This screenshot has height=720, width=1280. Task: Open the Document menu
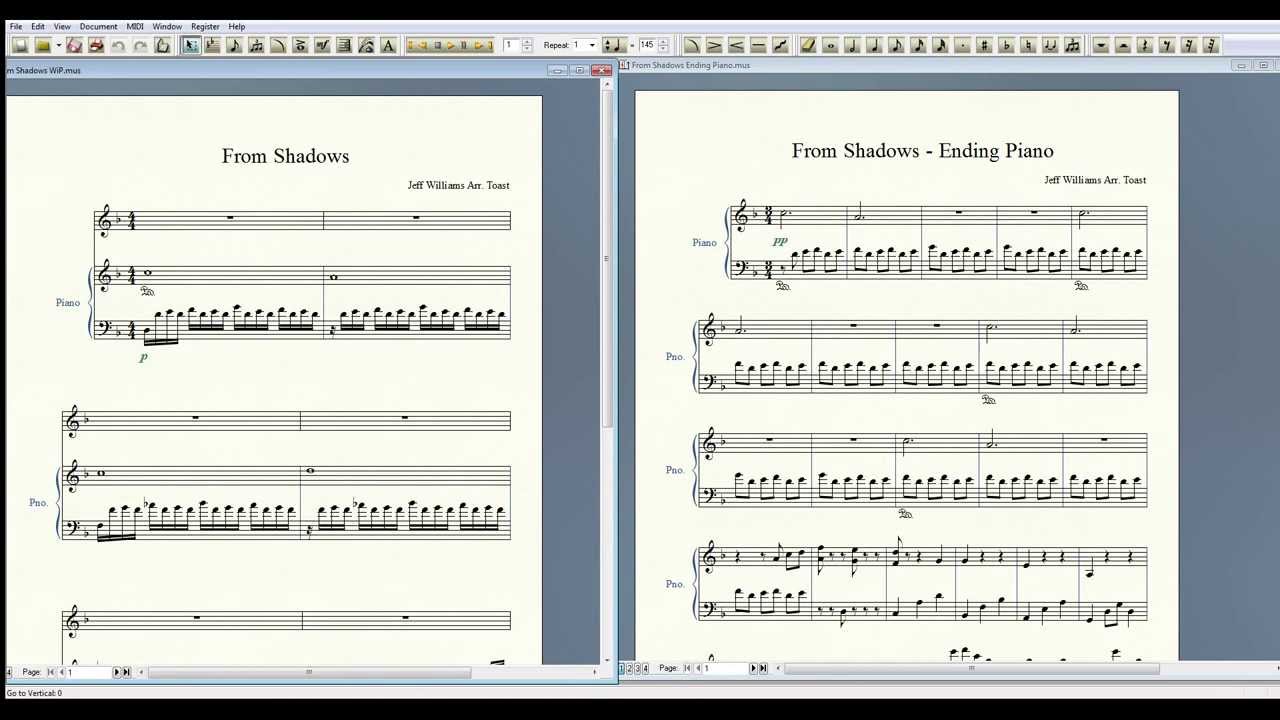[98, 26]
